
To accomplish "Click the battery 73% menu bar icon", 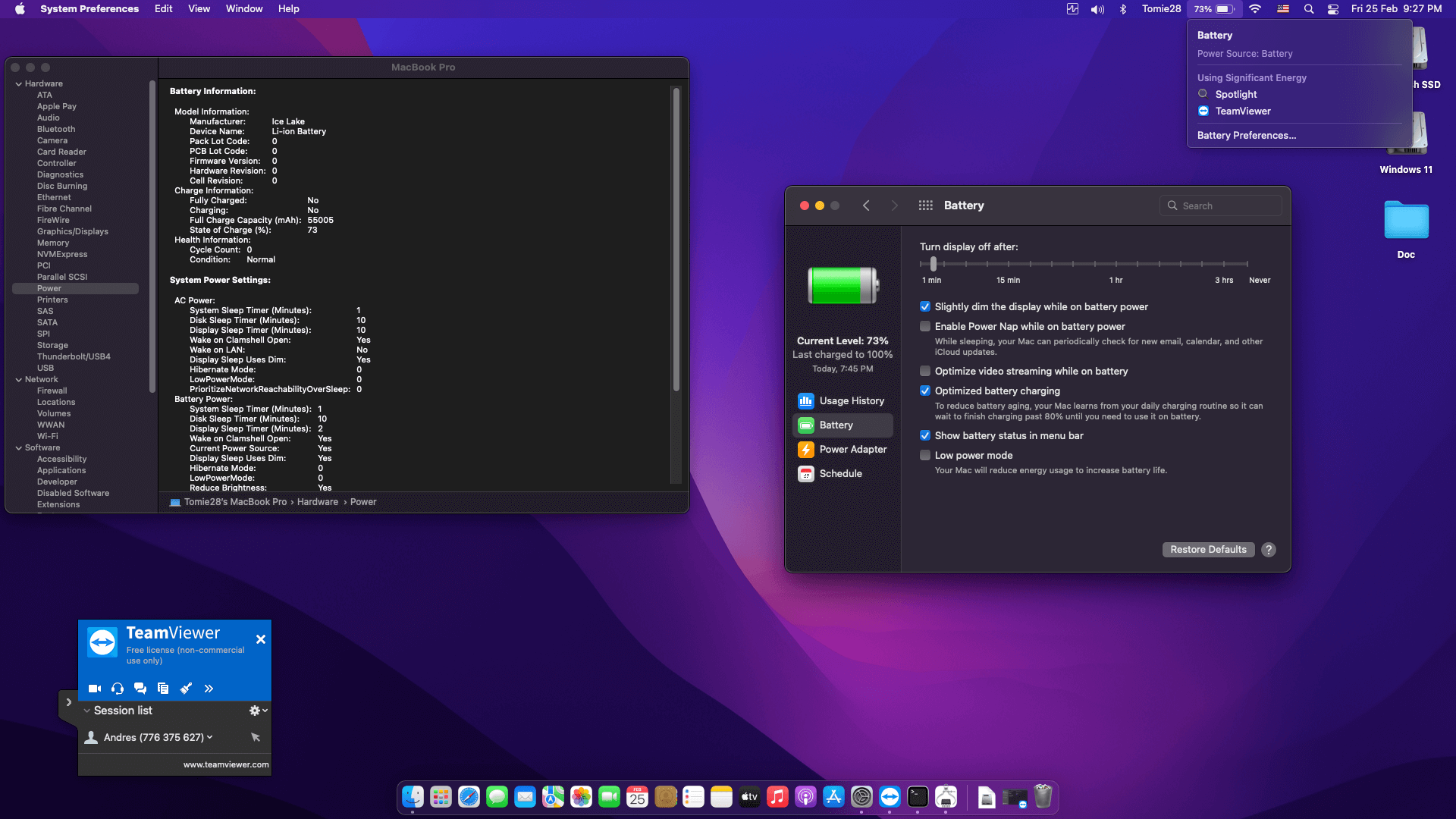I will 1213,9.
